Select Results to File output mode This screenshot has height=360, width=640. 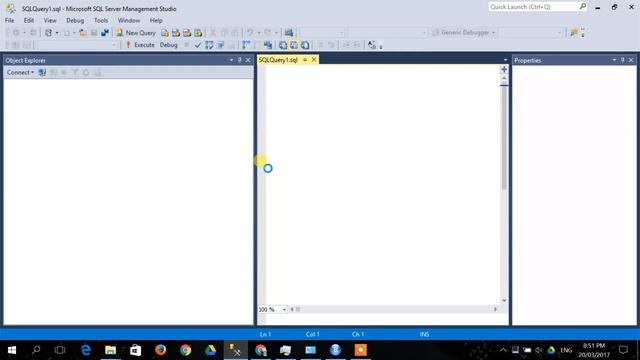tap(305, 45)
